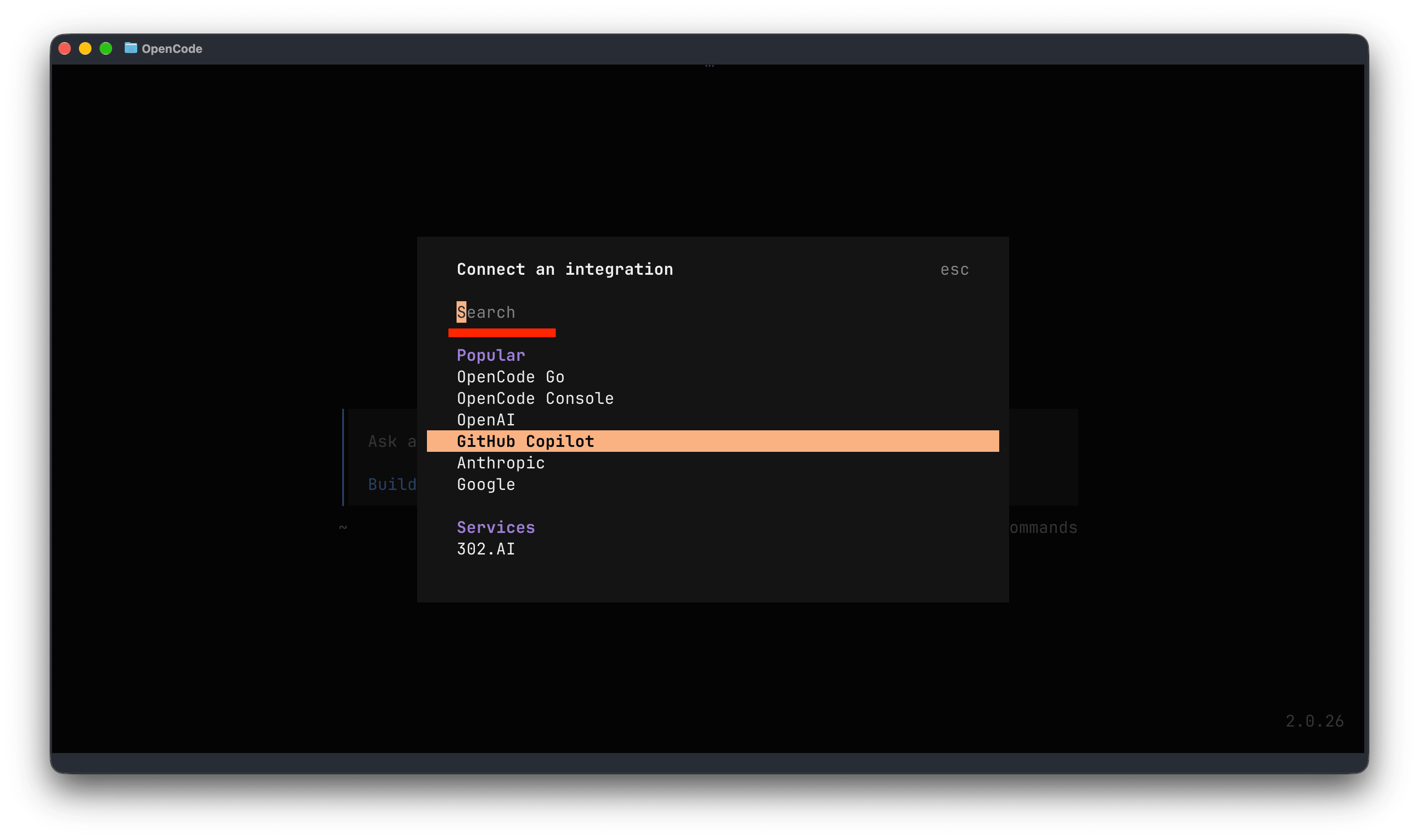Maximize window using green button
Image resolution: width=1419 pixels, height=840 pixels.
(106, 49)
